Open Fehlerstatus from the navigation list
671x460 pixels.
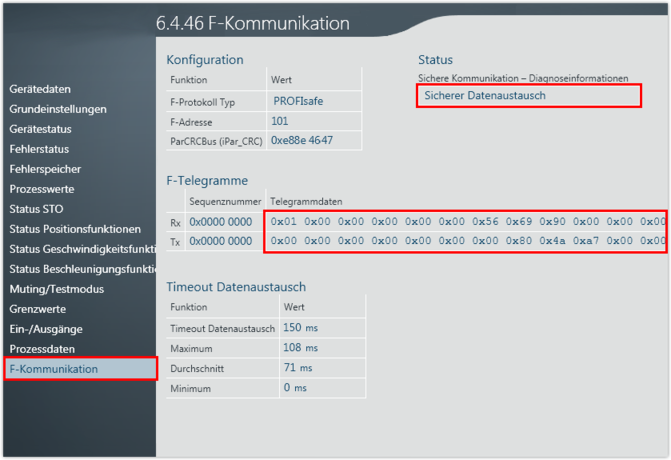(x=39, y=149)
